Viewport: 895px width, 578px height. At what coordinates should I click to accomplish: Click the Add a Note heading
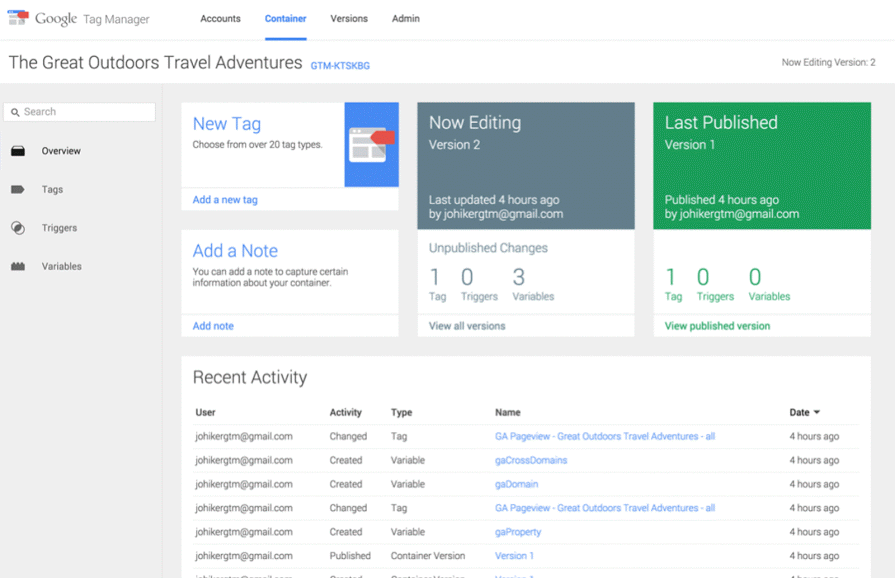coord(235,251)
